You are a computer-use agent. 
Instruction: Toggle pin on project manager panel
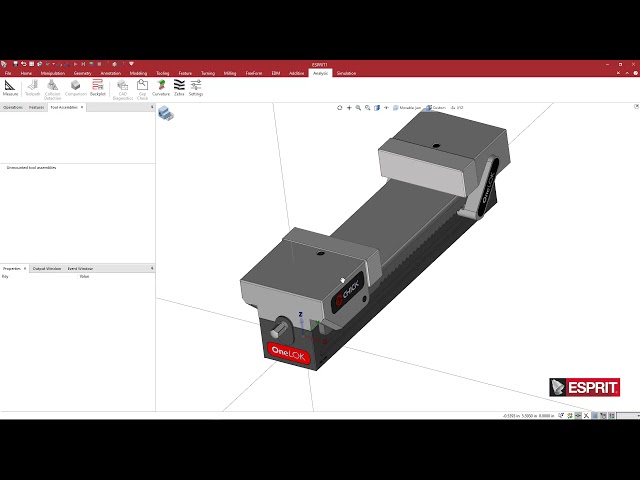click(152, 107)
